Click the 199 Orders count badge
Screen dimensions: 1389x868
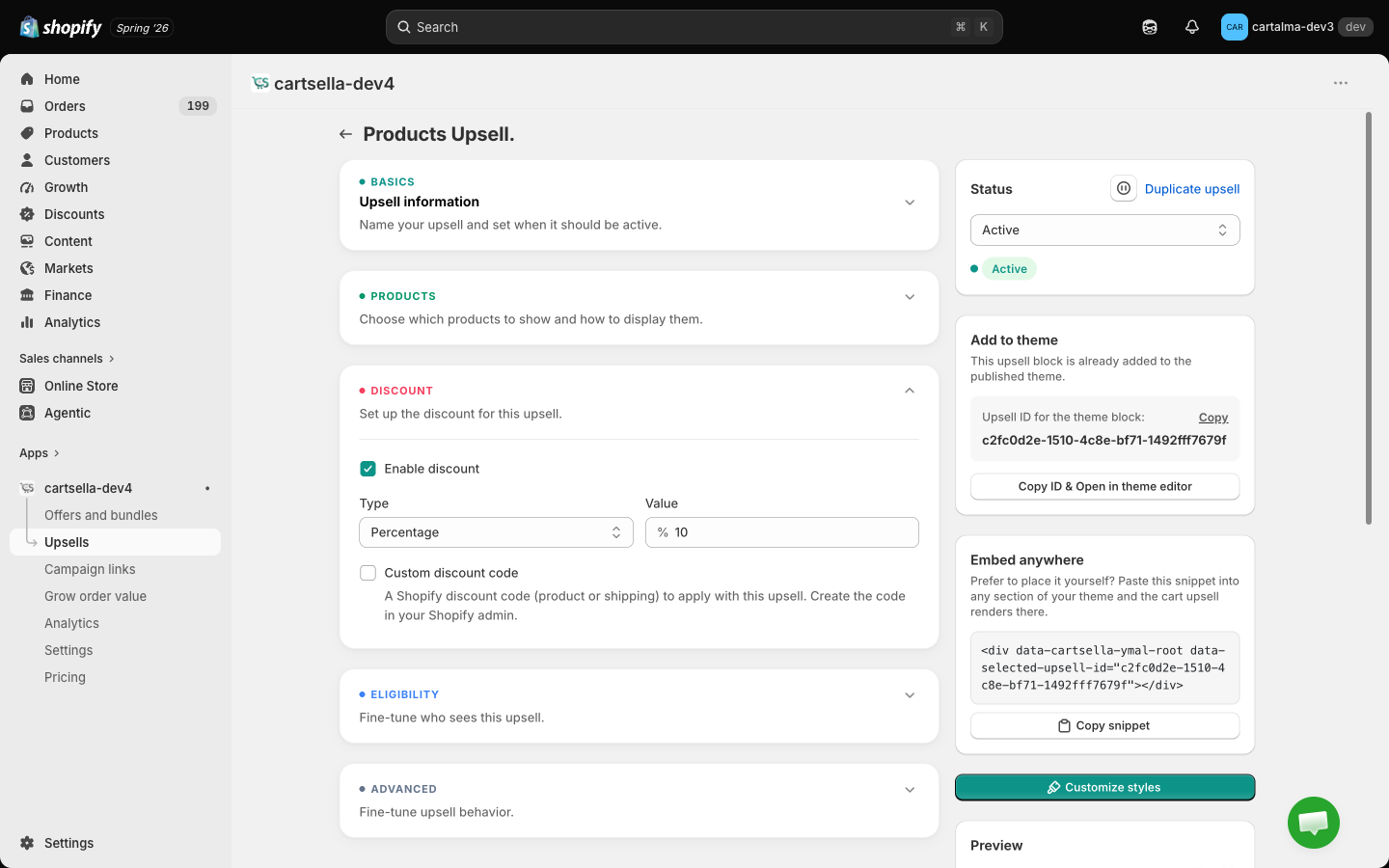(198, 106)
